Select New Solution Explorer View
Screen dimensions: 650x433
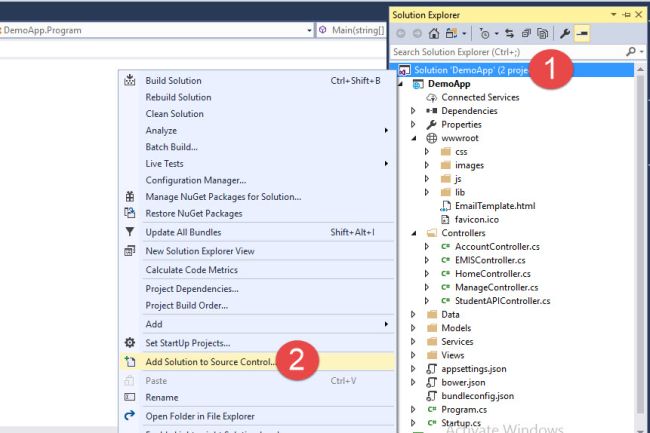coord(257,251)
